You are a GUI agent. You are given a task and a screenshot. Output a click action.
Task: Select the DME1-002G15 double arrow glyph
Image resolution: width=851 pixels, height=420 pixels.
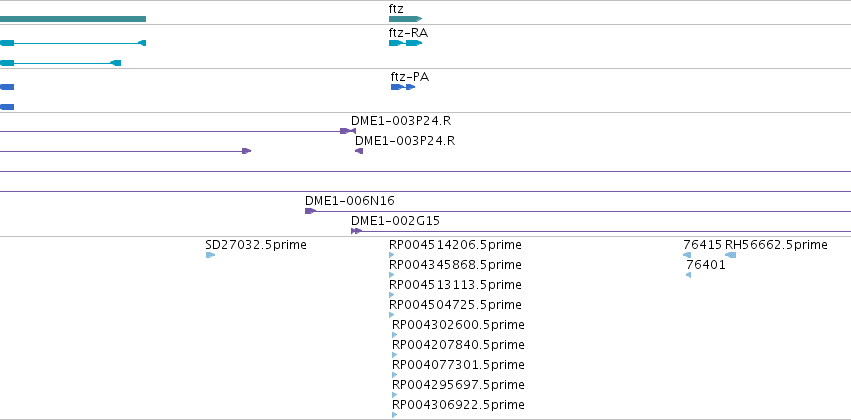(x=357, y=231)
